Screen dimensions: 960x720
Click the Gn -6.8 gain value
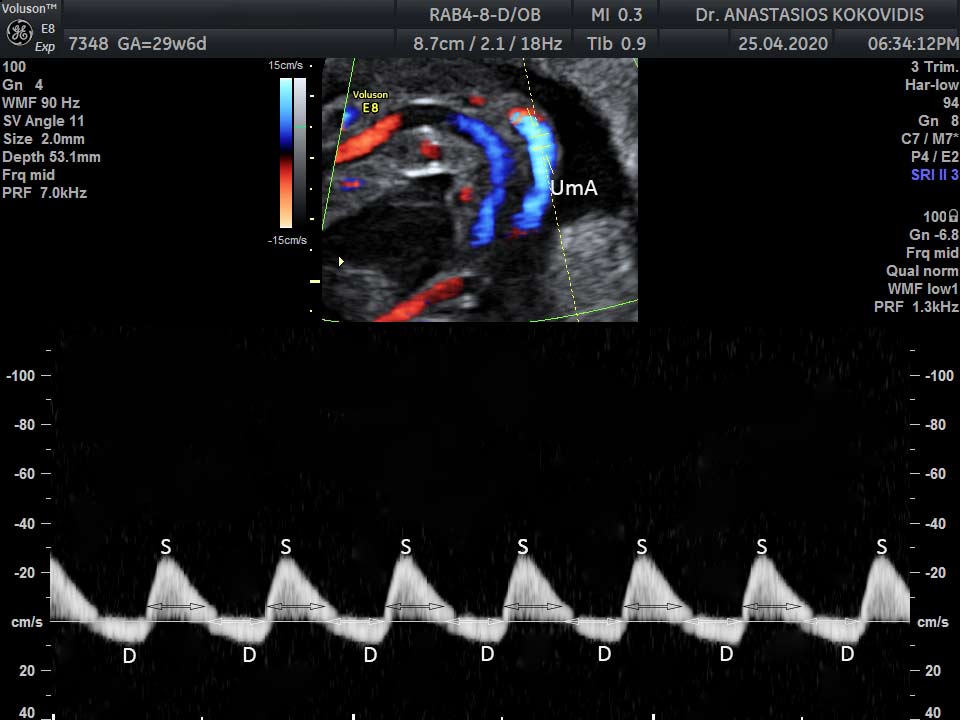pyautogui.click(x=934, y=235)
